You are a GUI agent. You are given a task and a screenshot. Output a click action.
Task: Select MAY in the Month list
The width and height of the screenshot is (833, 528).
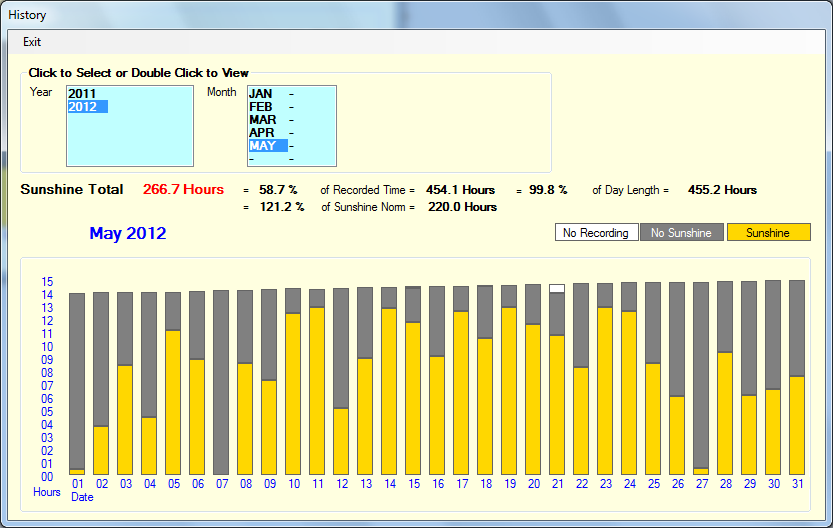click(262, 146)
